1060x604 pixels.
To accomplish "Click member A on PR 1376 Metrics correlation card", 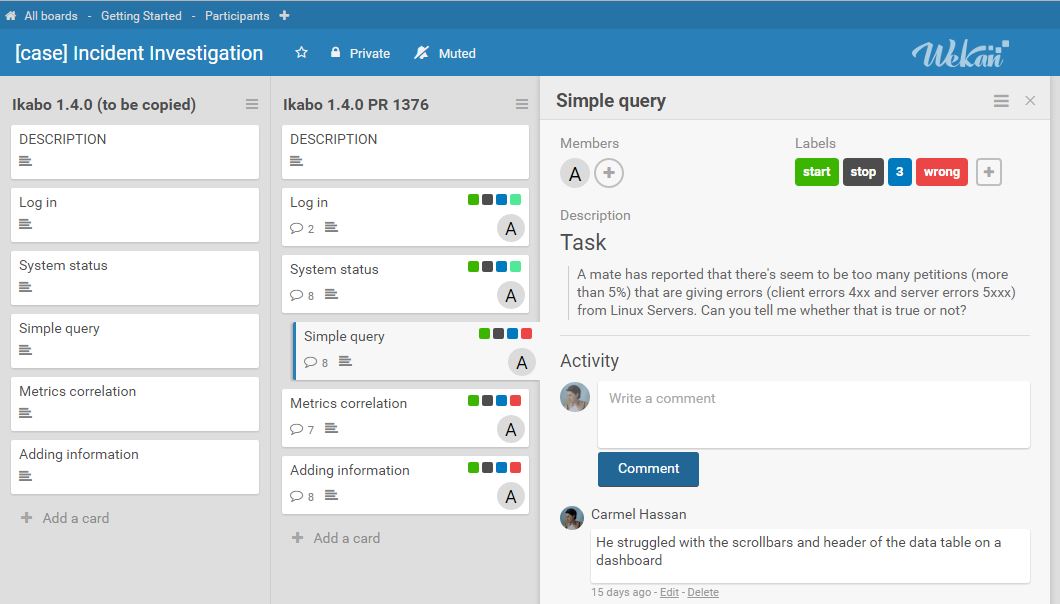I will tap(510, 429).
